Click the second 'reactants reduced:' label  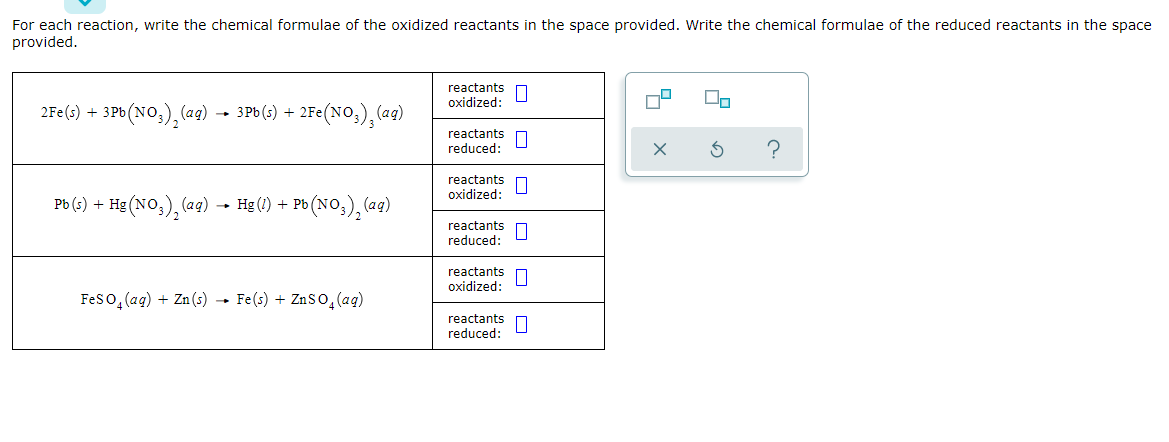pos(476,233)
